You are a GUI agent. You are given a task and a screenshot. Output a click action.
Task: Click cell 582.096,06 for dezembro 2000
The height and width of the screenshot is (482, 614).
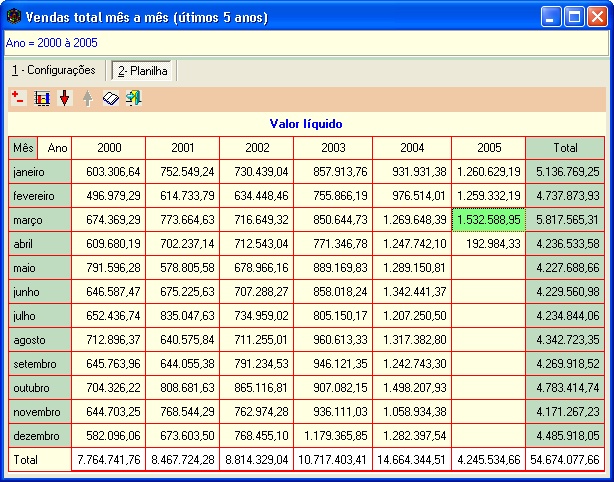pyautogui.click(x=109, y=436)
